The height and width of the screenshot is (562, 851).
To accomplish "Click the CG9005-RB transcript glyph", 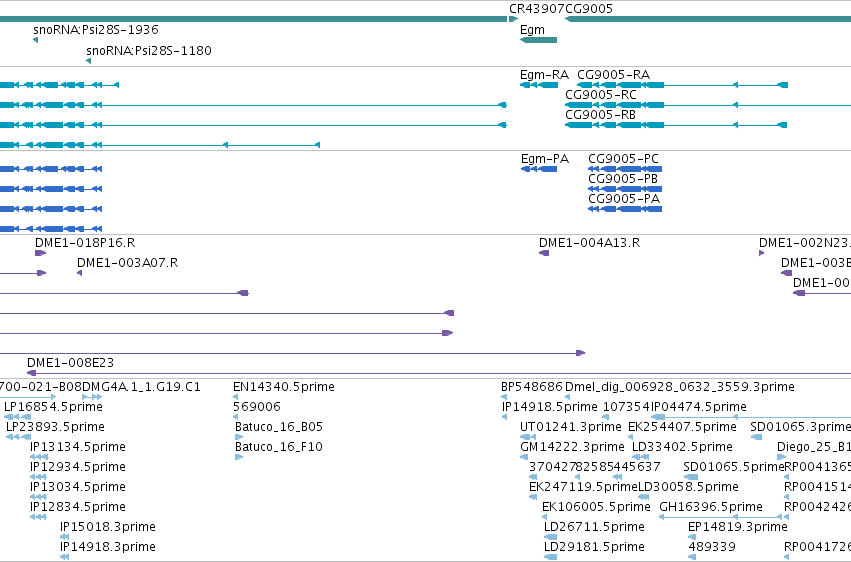I will (x=676, y=125).
